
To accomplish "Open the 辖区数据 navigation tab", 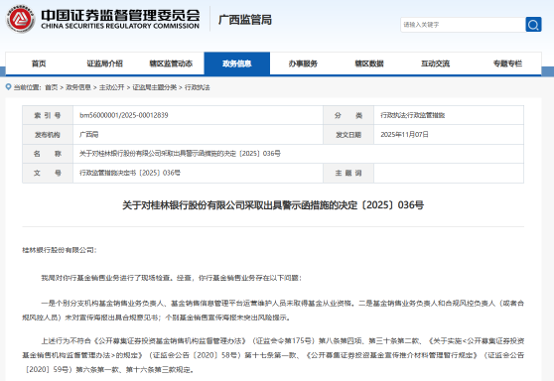I will click(x=369, y=63).
